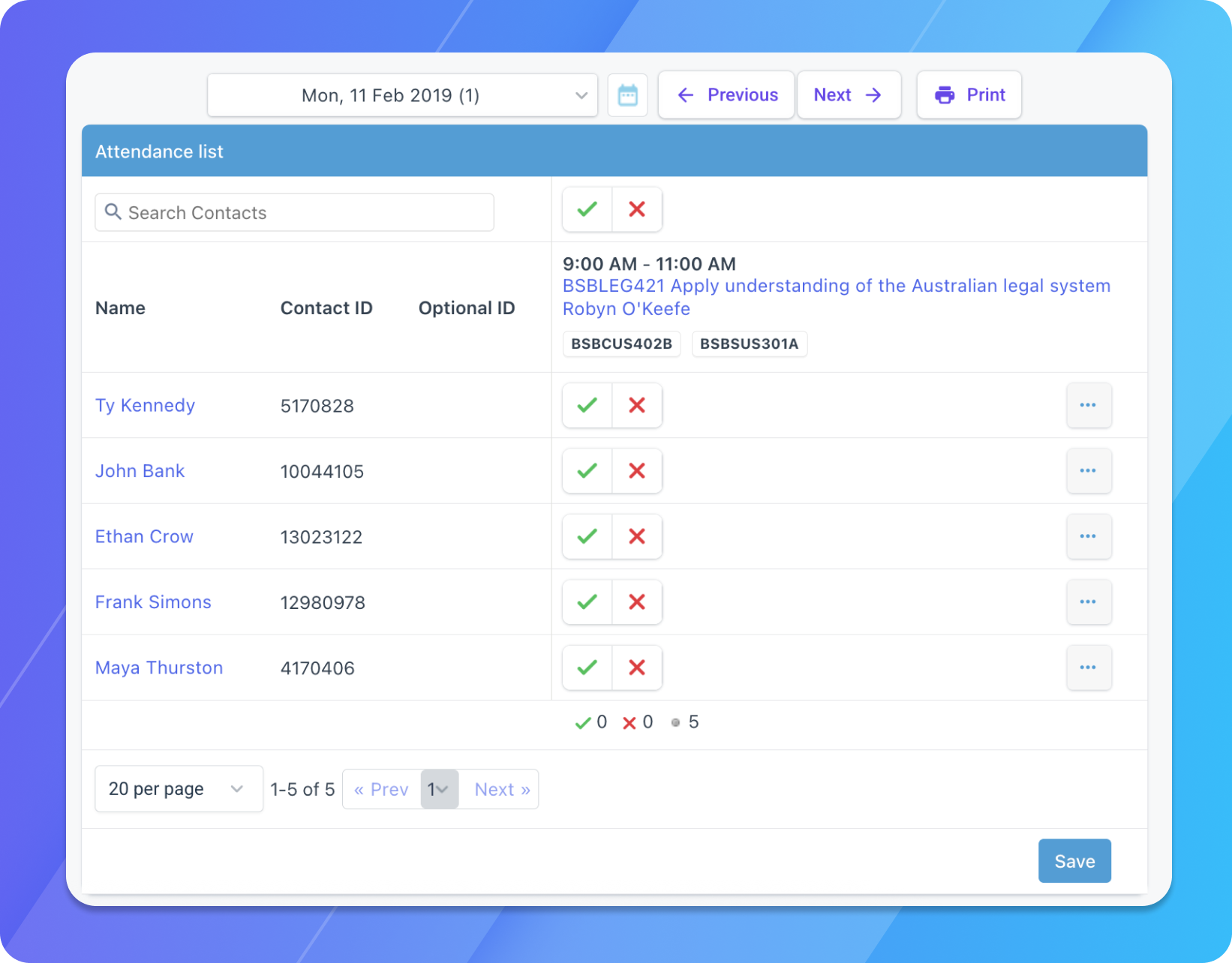1232x963 pixels.
Task: Mark Ty Kennedy as absent
Action: click(x=637, y=406)
